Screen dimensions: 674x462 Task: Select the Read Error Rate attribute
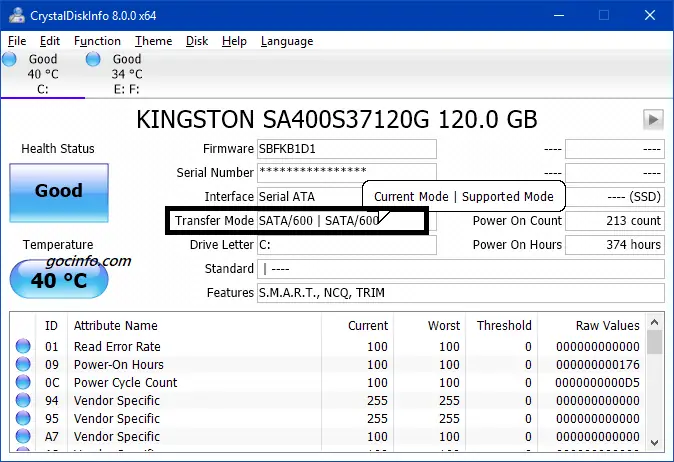coord(328,346)
